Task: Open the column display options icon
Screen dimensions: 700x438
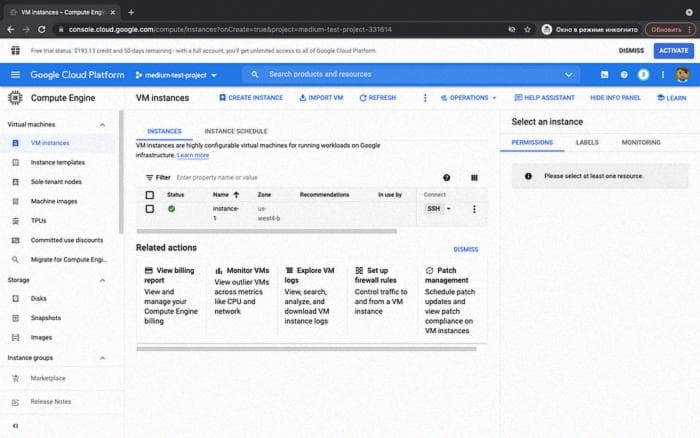Action: click(x=474, y=178)
